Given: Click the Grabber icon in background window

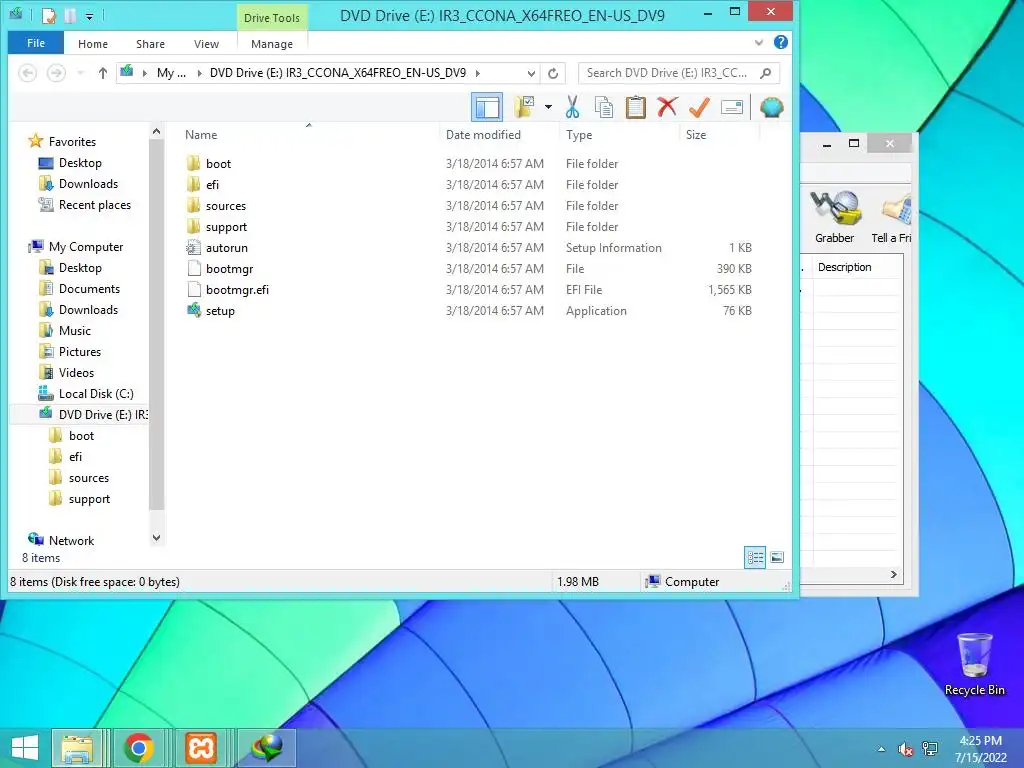Looking at the screenshot, I should pos(834,217).
